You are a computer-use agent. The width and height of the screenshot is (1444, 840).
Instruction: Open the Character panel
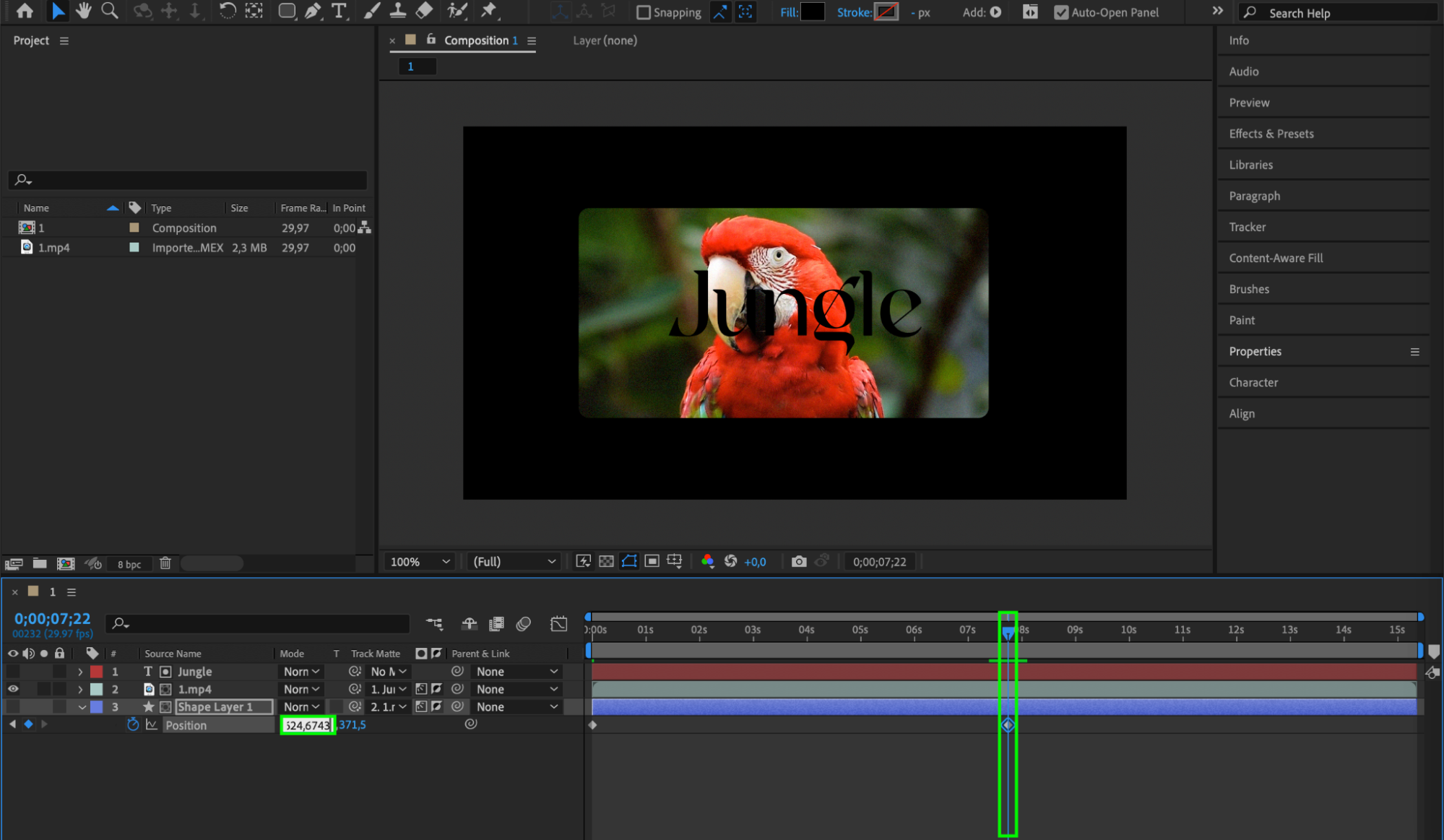[1253, 382]
